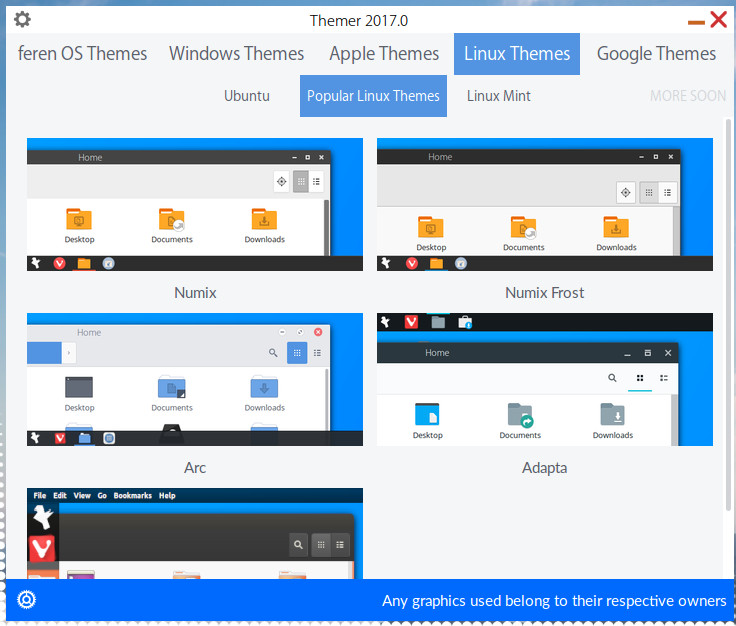
Task: Choose the Numix theme preview
Action: (x=195, y=204)
